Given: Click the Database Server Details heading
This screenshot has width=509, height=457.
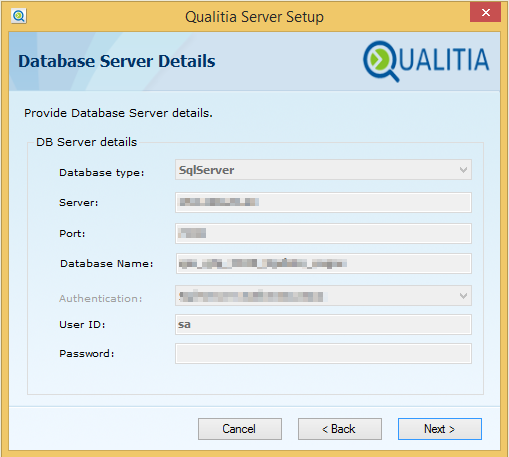Looking at the screenshot, I should click(x=117, y=61).
